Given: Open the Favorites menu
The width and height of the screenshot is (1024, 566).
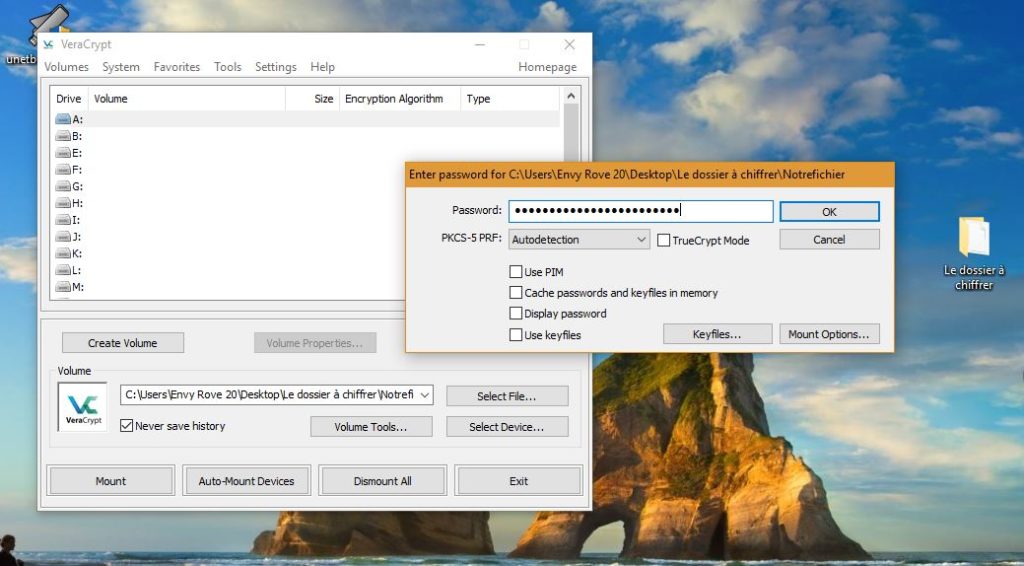Looking at the screenshot, I should pos(176,67).
